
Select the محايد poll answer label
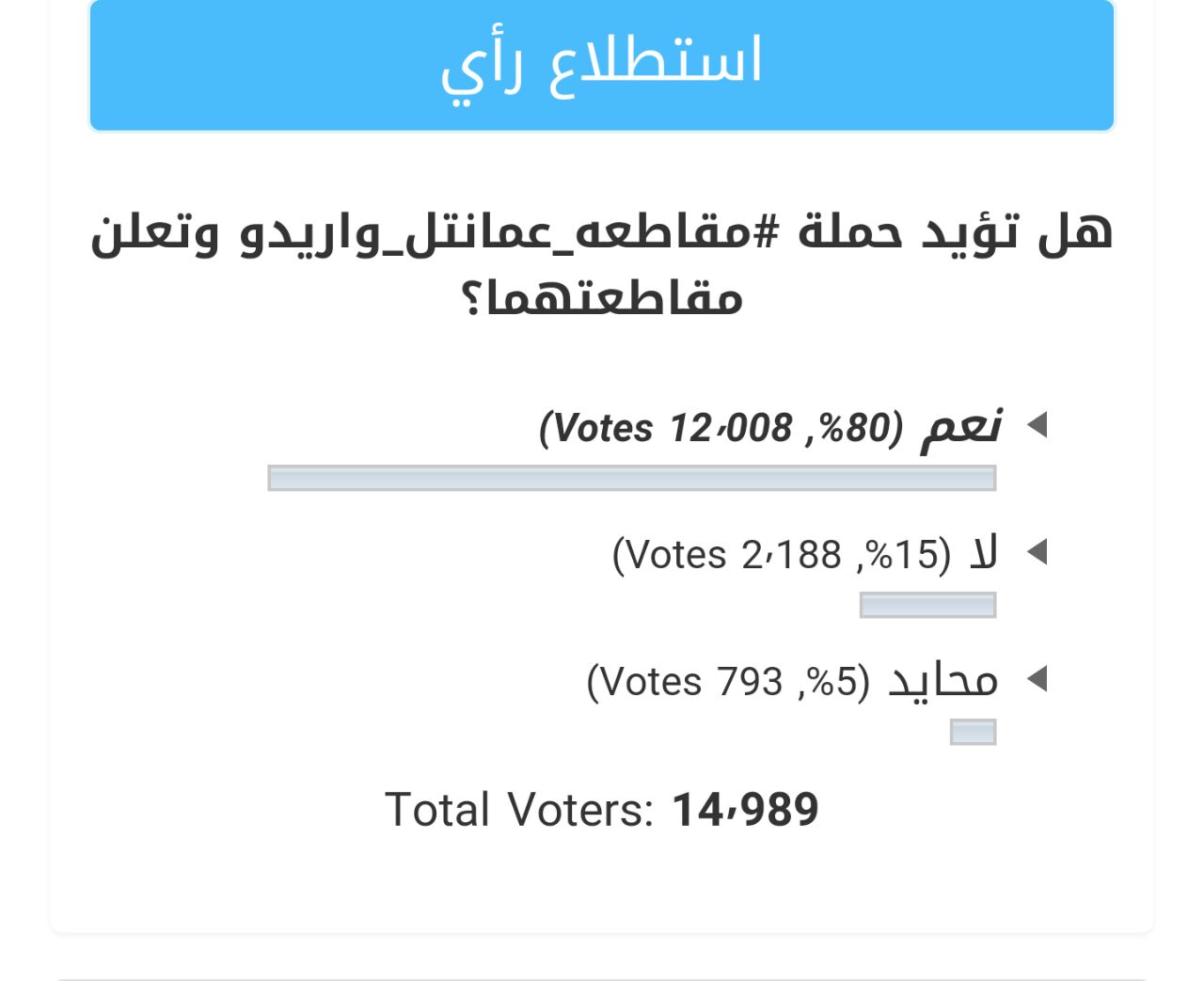pos(943,680)
